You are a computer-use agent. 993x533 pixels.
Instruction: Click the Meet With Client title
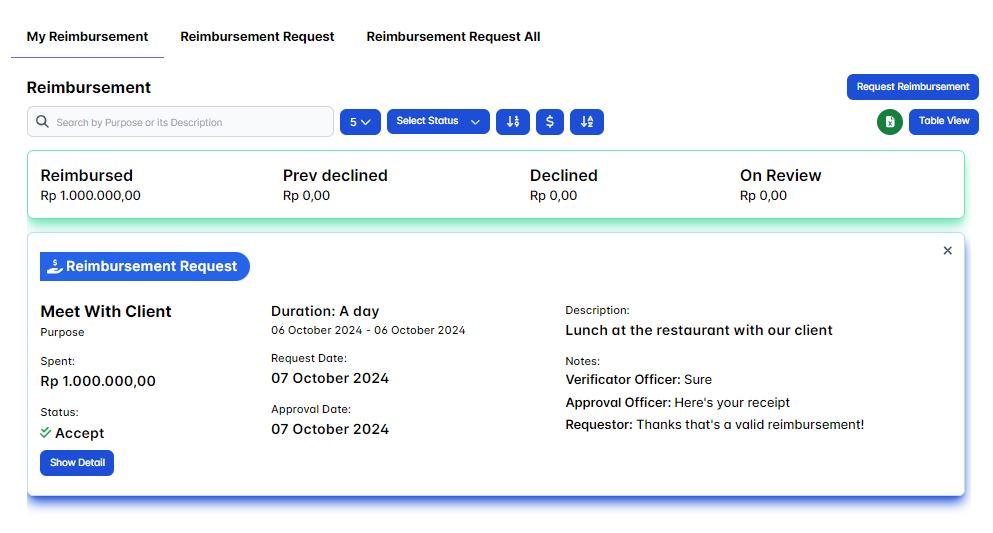(106, 311)
